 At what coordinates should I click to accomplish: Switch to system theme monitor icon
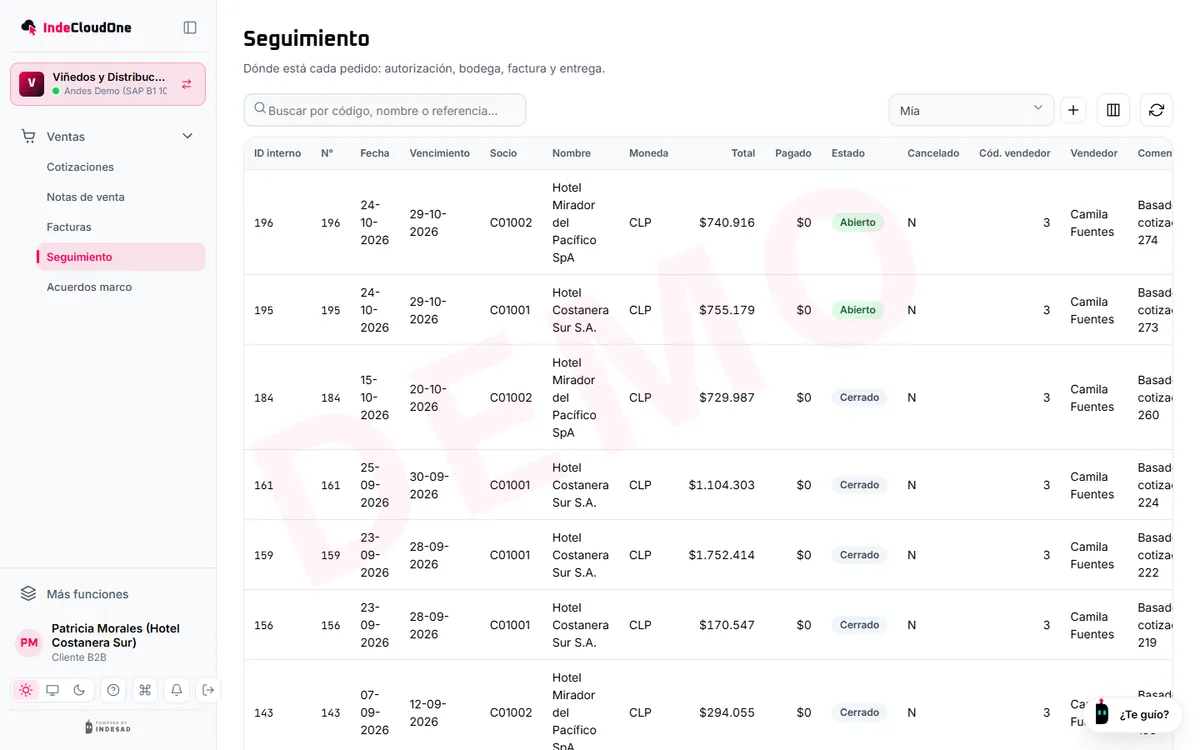click(x=53, y=690)
